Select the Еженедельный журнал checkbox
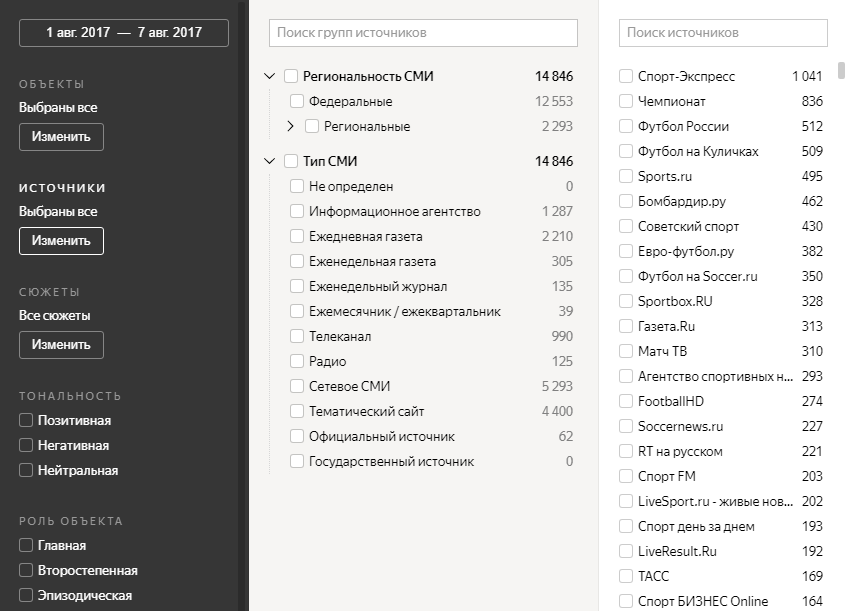The height and width of the screenshot is (611, 846). pyautogui.click(x=297, y=286)
